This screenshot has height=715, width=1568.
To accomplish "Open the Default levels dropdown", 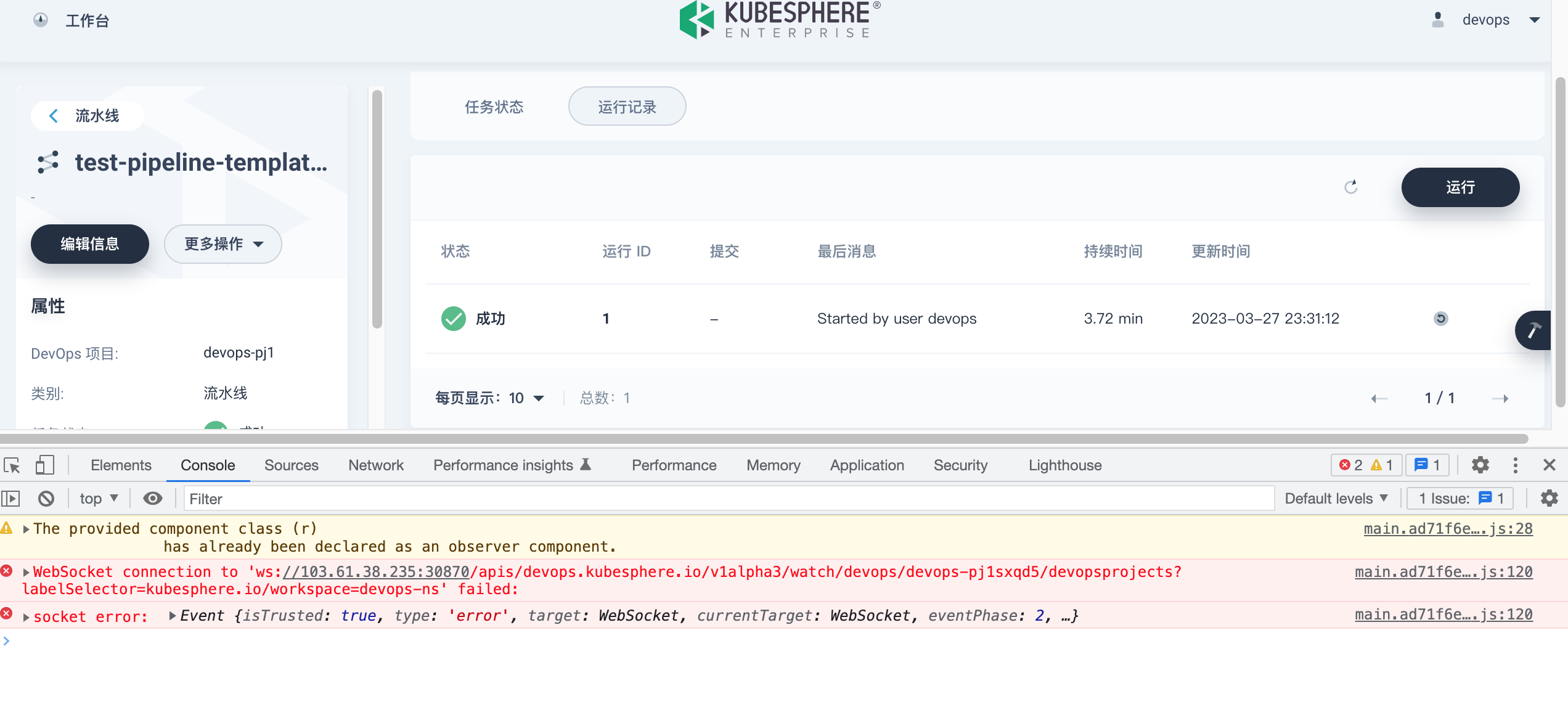I will 1336,498.
